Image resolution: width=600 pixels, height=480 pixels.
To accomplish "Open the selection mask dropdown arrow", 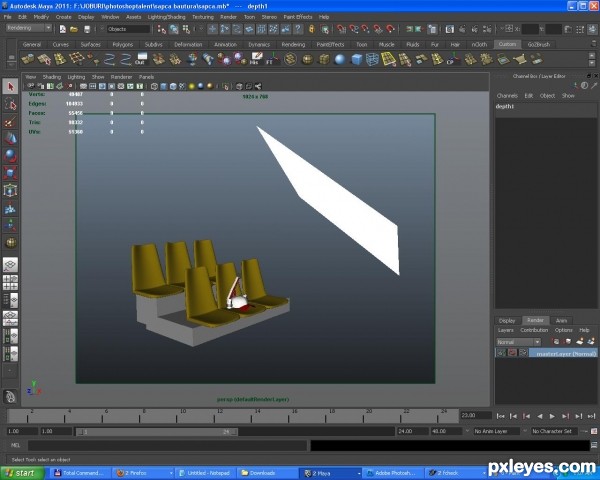I will pyautogui.click(x=102, y=29).
